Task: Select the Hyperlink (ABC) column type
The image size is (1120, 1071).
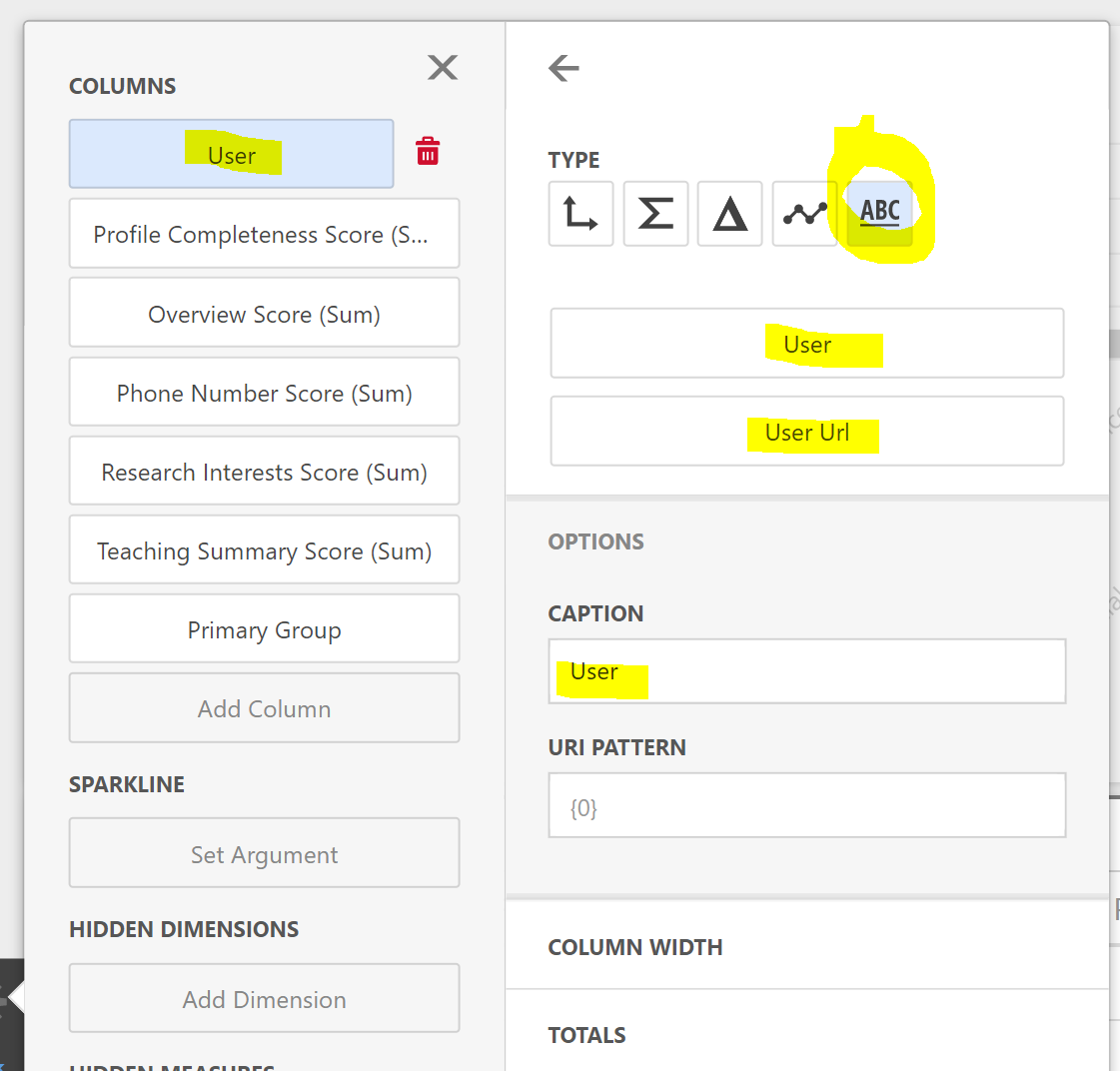Action: 879,214
